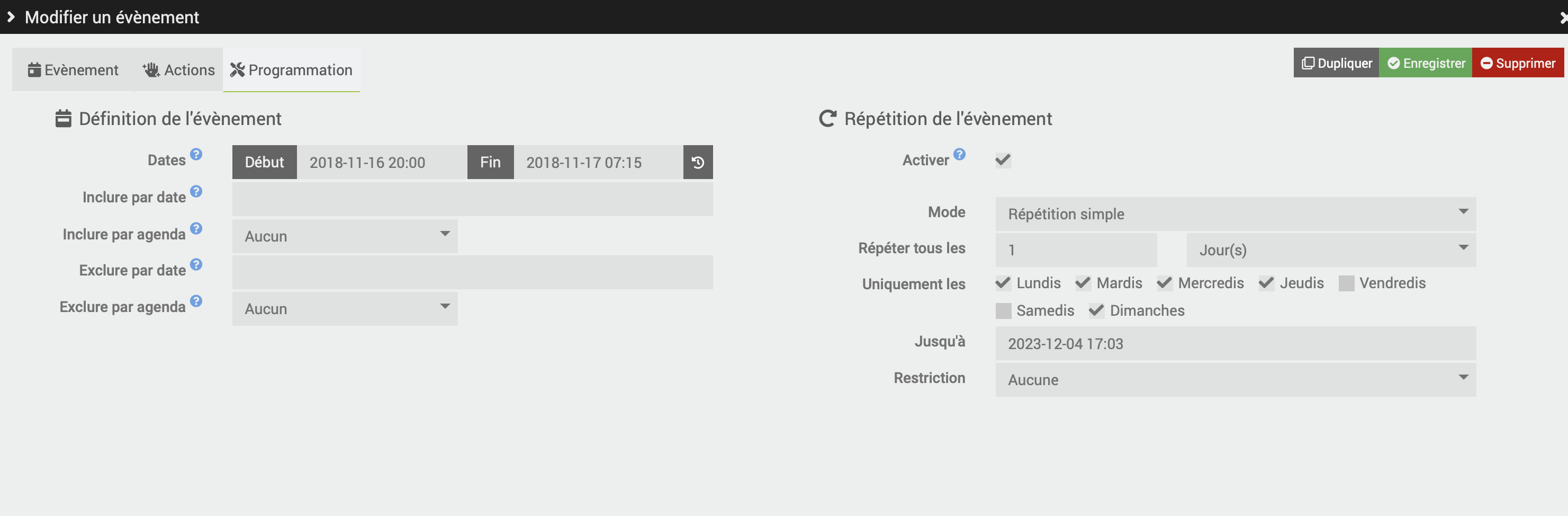Viewport: 1568px width, 516px height.
Task: Click help icon beside Inclure par agenda
Action: pyautogui.click(x=196, y=228)
